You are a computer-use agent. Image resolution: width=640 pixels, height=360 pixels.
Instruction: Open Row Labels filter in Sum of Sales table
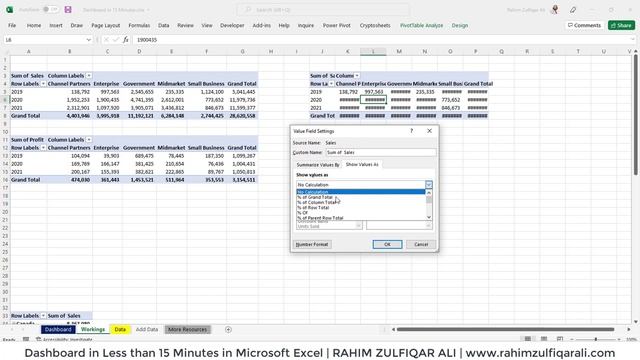(43, 84)
